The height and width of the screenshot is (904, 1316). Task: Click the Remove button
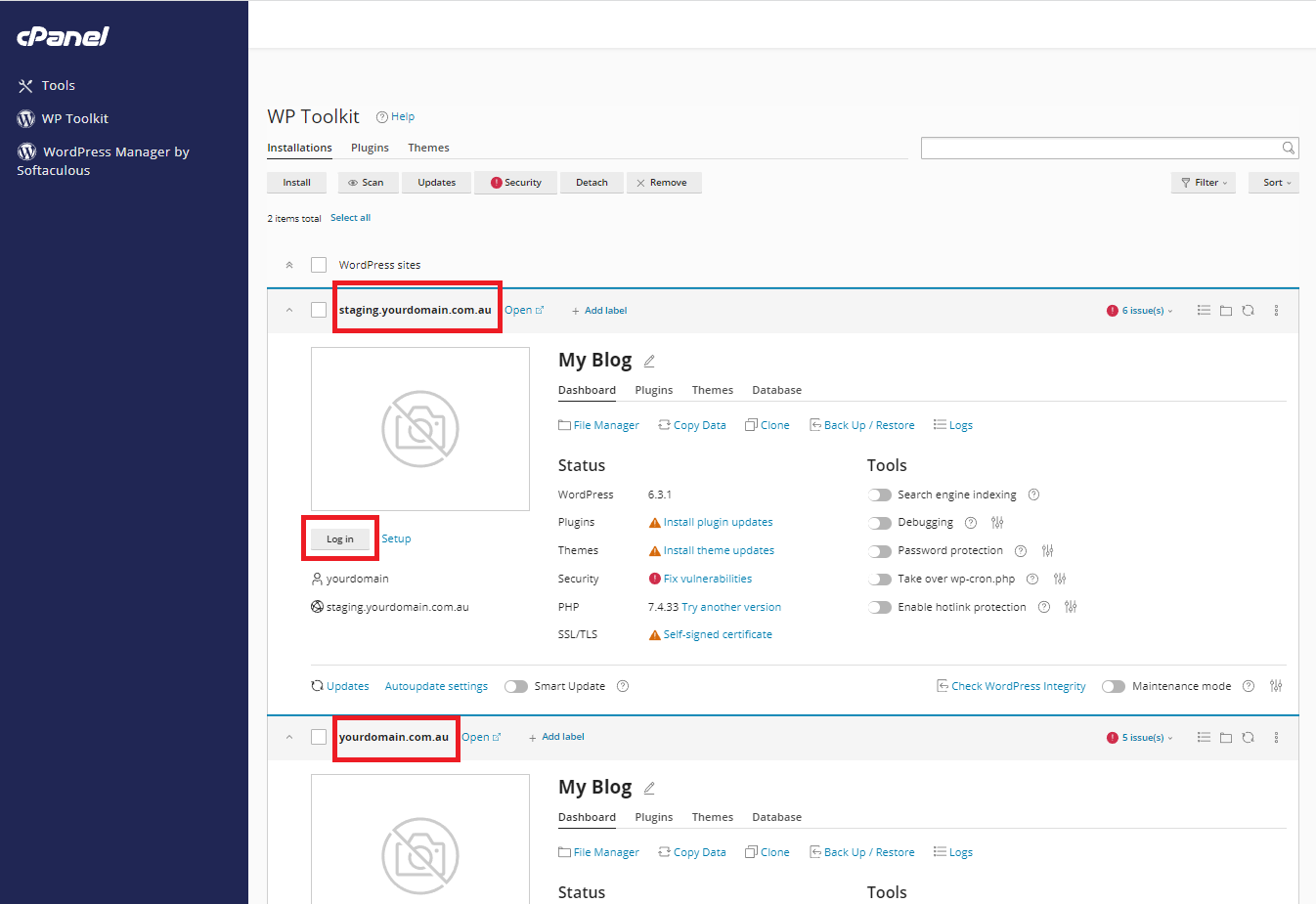[664, 183]
